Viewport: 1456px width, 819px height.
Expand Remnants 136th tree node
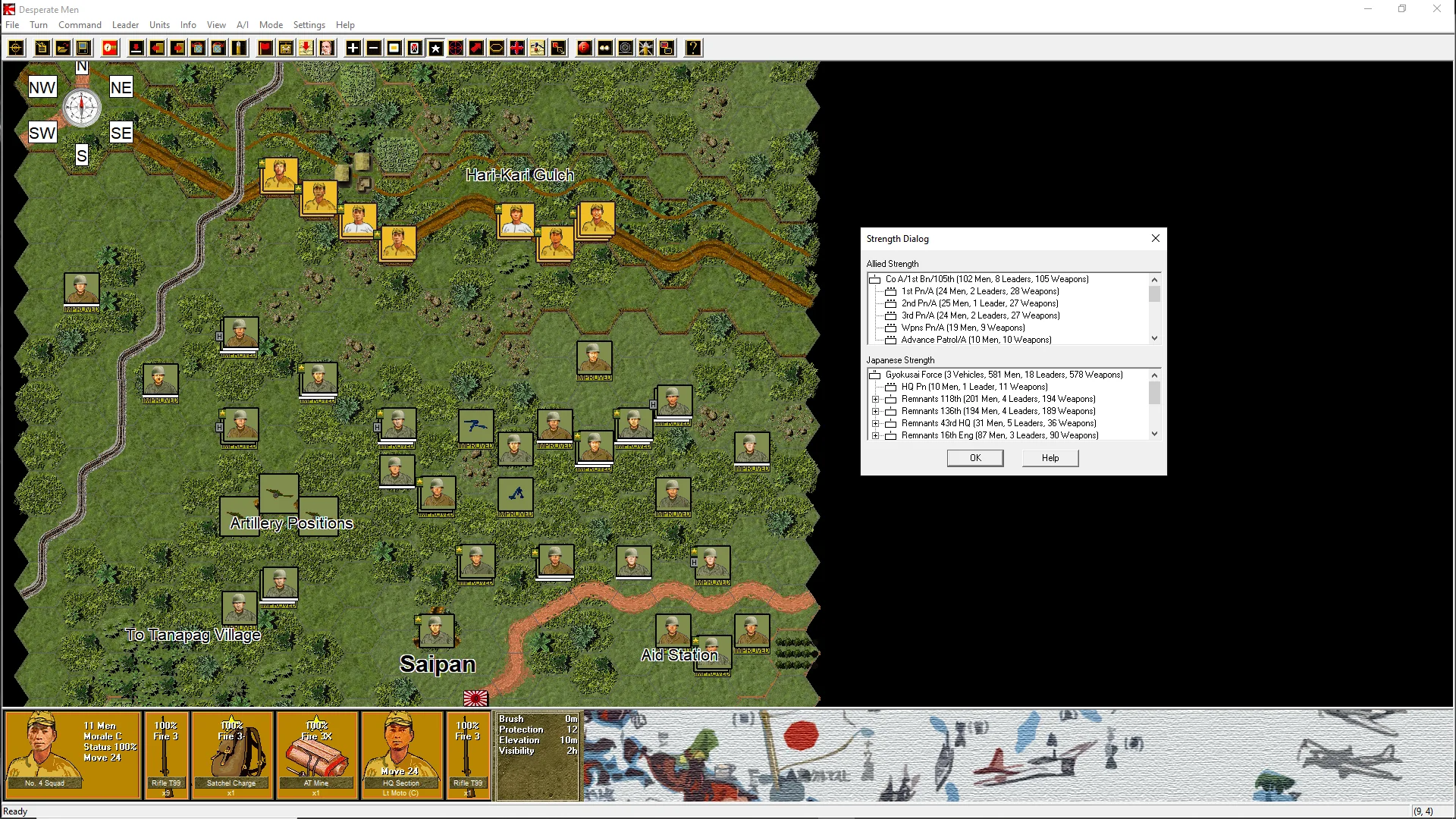pos(875,411)
